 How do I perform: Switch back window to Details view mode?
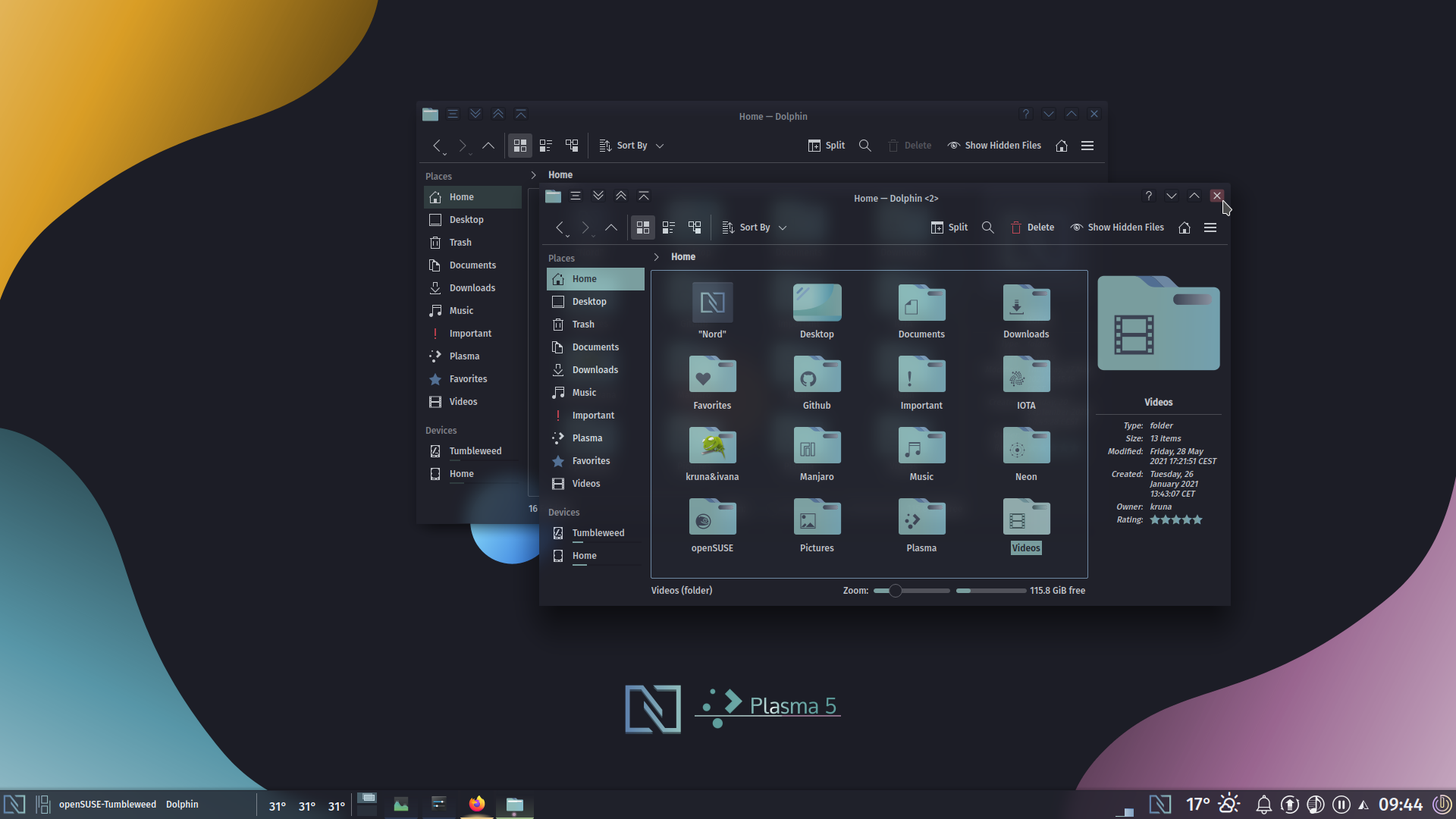(x=572, y=146)
